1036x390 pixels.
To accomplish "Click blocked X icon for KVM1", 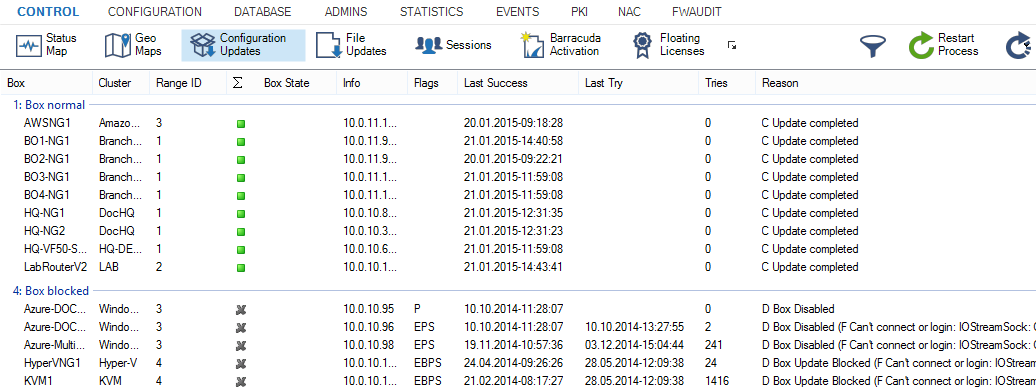I will click(x=241, y=381).
